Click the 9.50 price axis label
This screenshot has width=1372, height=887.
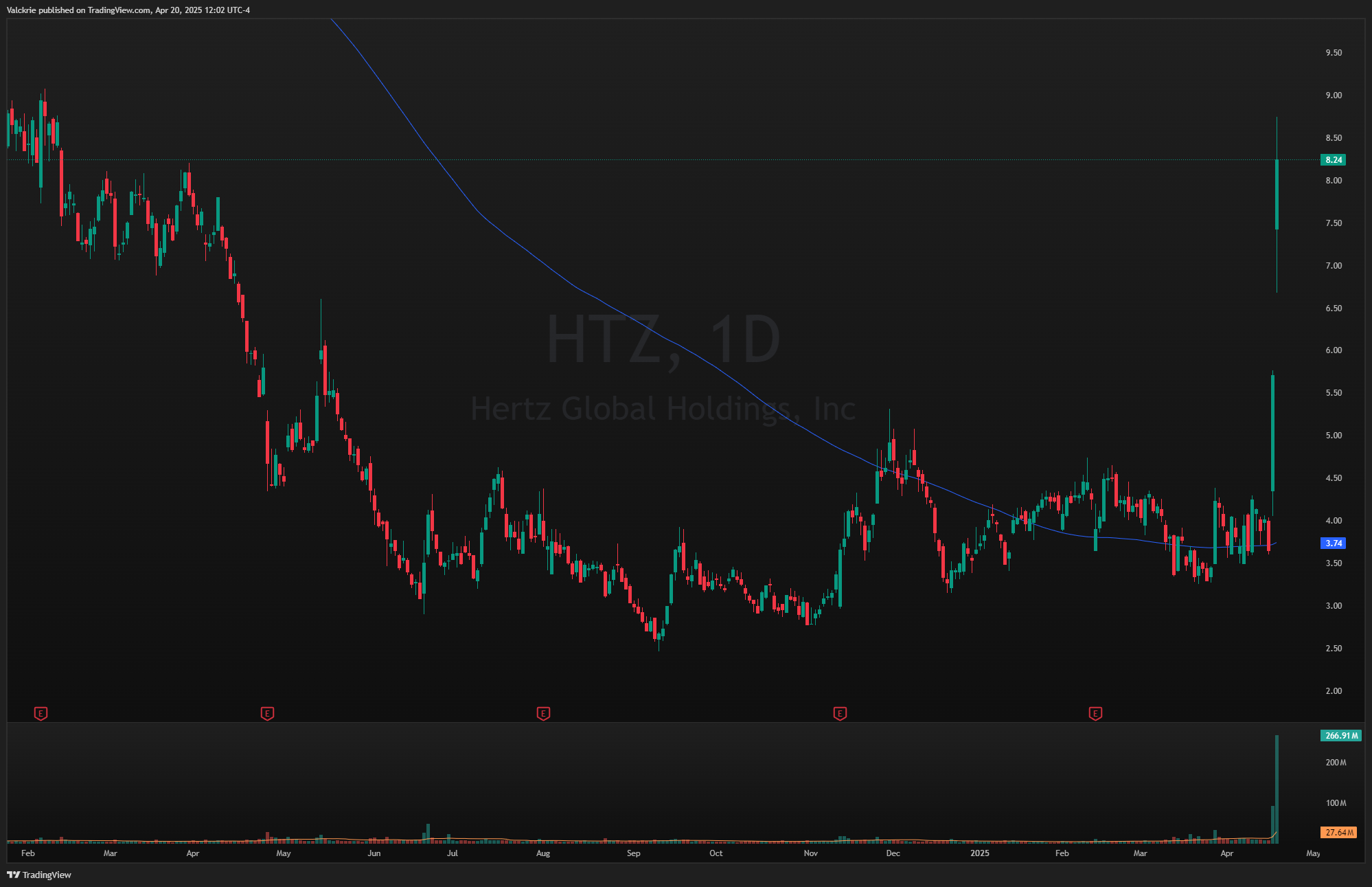[1334, 53]
